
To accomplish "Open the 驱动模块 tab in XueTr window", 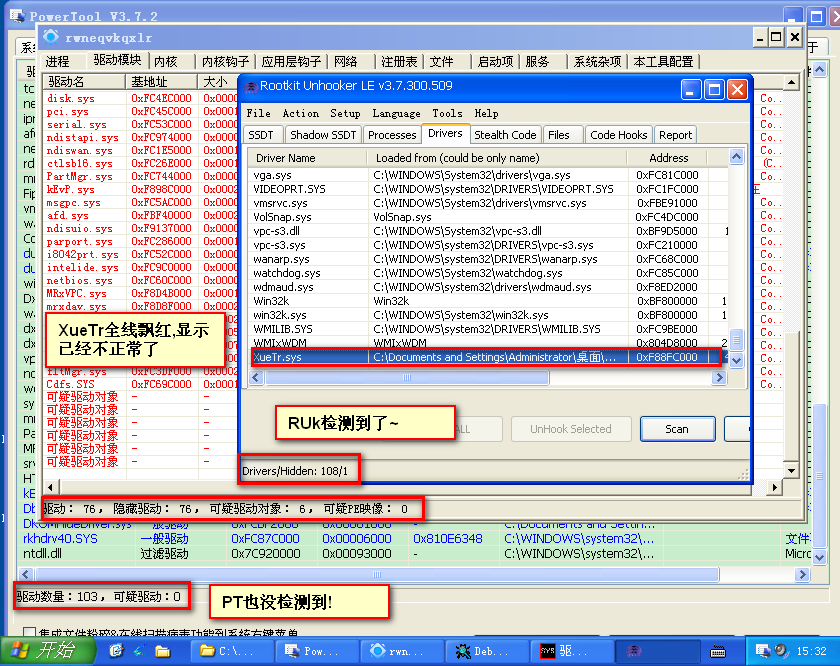I will [117, 60].
